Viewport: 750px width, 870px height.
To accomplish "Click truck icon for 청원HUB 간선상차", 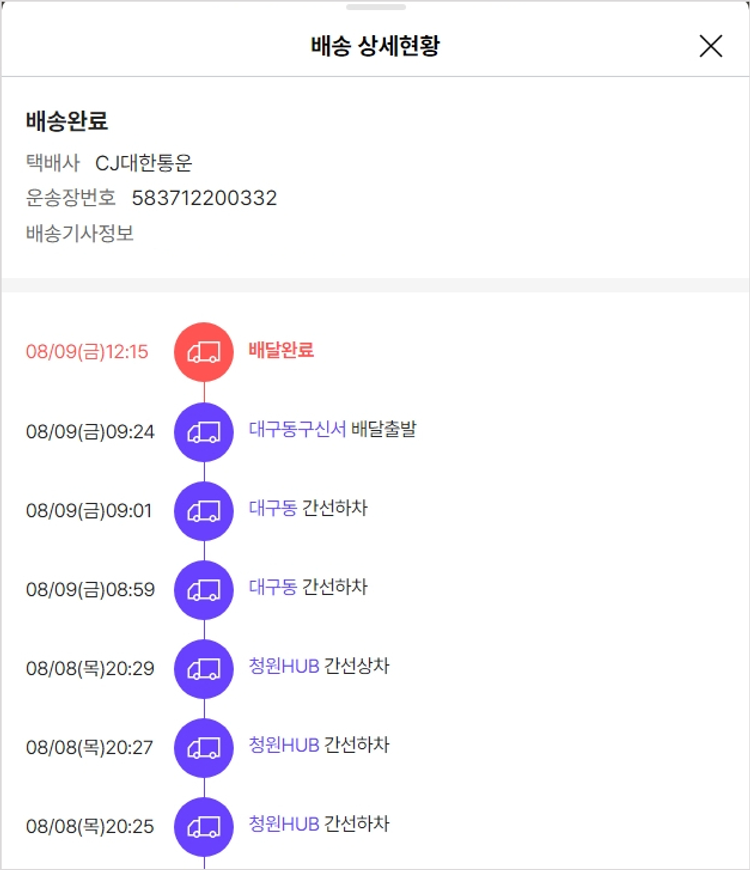I will 204,668.
